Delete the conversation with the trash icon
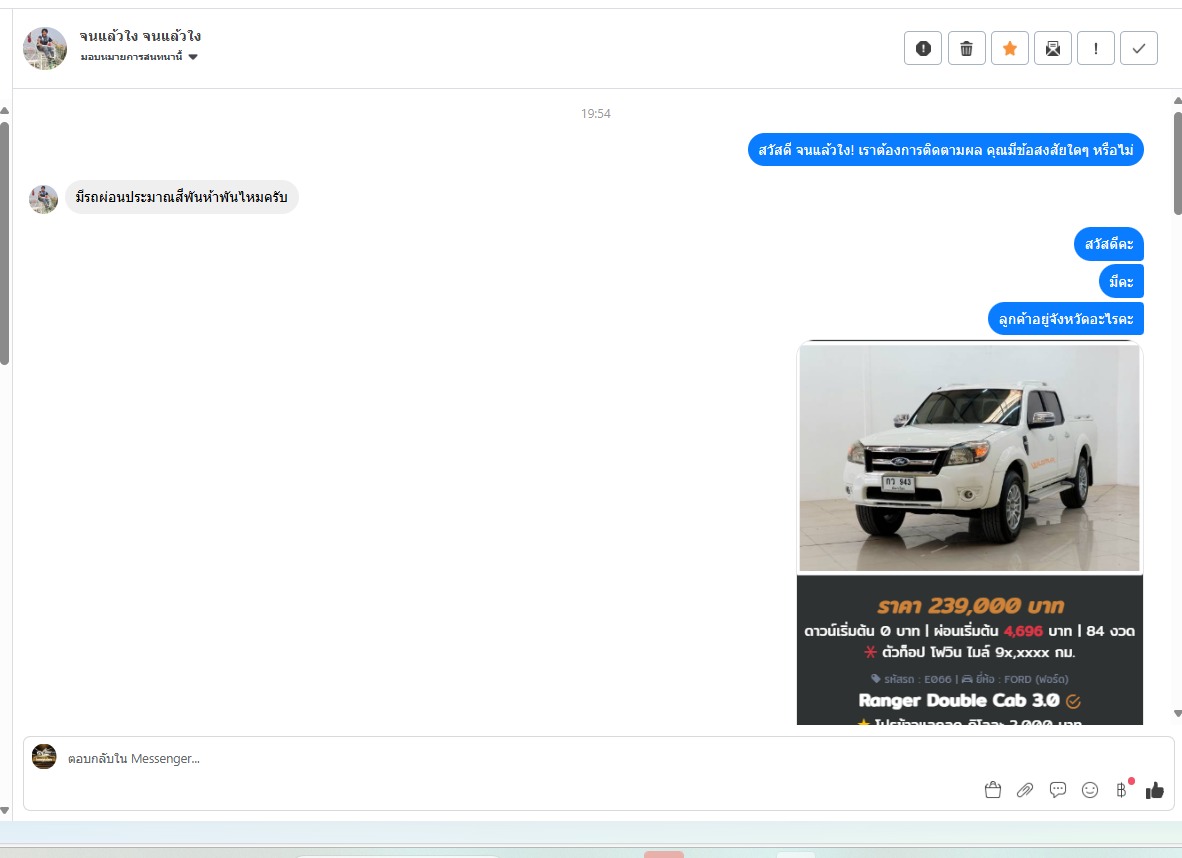1182x858 pixels. pyautogui.click(x=966, y=49)
